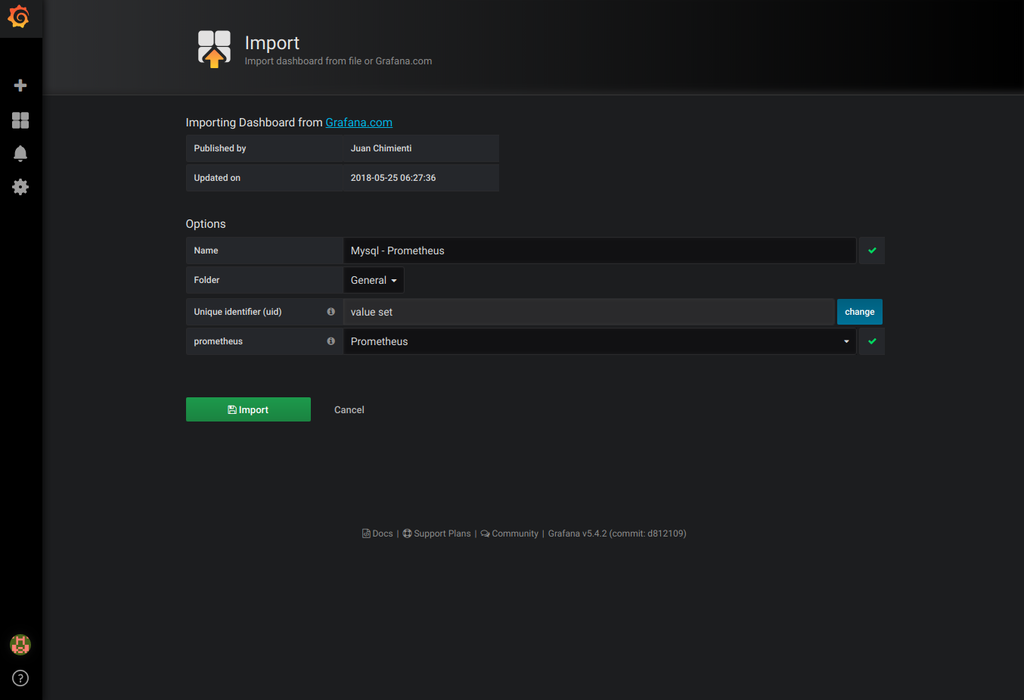Cancel the dashboard import
The height and width of the screenshot is (700, 1024).
349,410
